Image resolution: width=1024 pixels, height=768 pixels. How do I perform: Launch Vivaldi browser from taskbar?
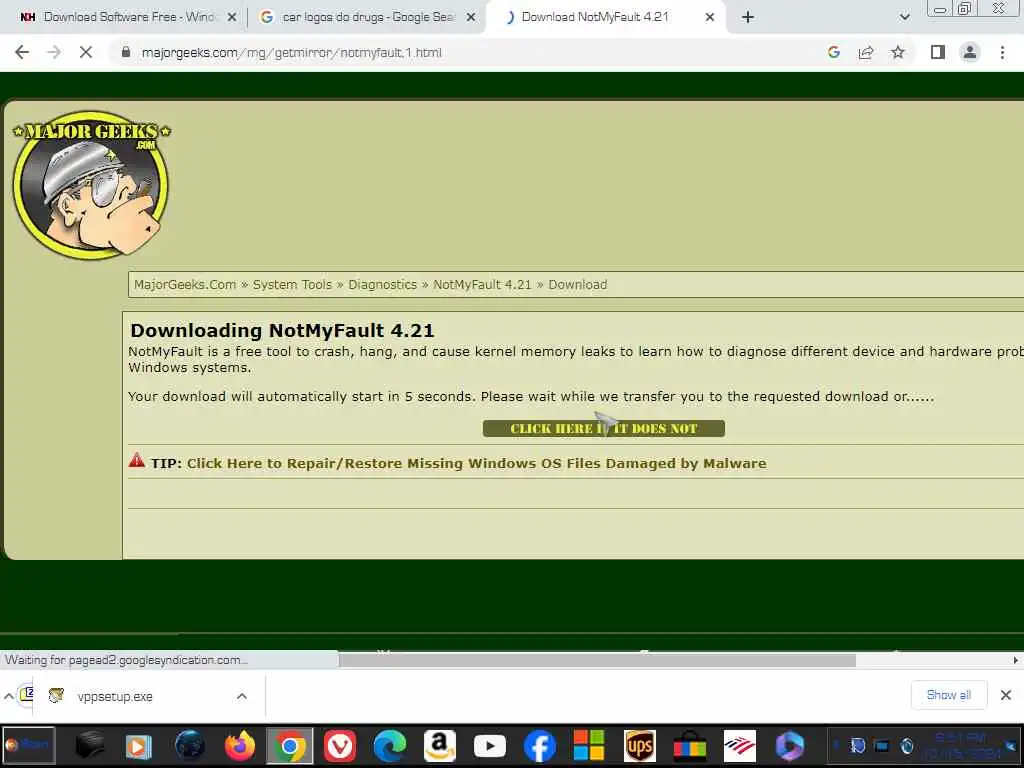point(340,745)
